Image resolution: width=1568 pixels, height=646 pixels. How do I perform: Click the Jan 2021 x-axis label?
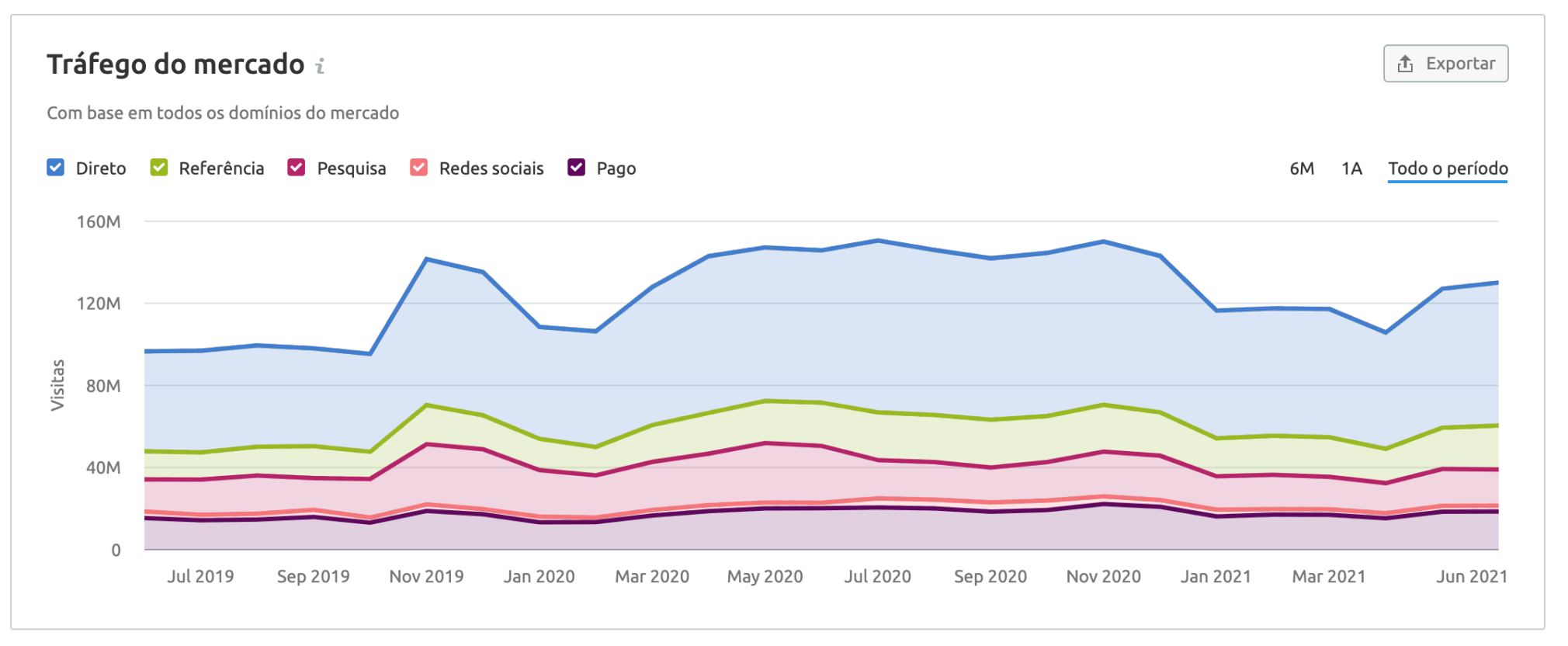click(1216, 576)
